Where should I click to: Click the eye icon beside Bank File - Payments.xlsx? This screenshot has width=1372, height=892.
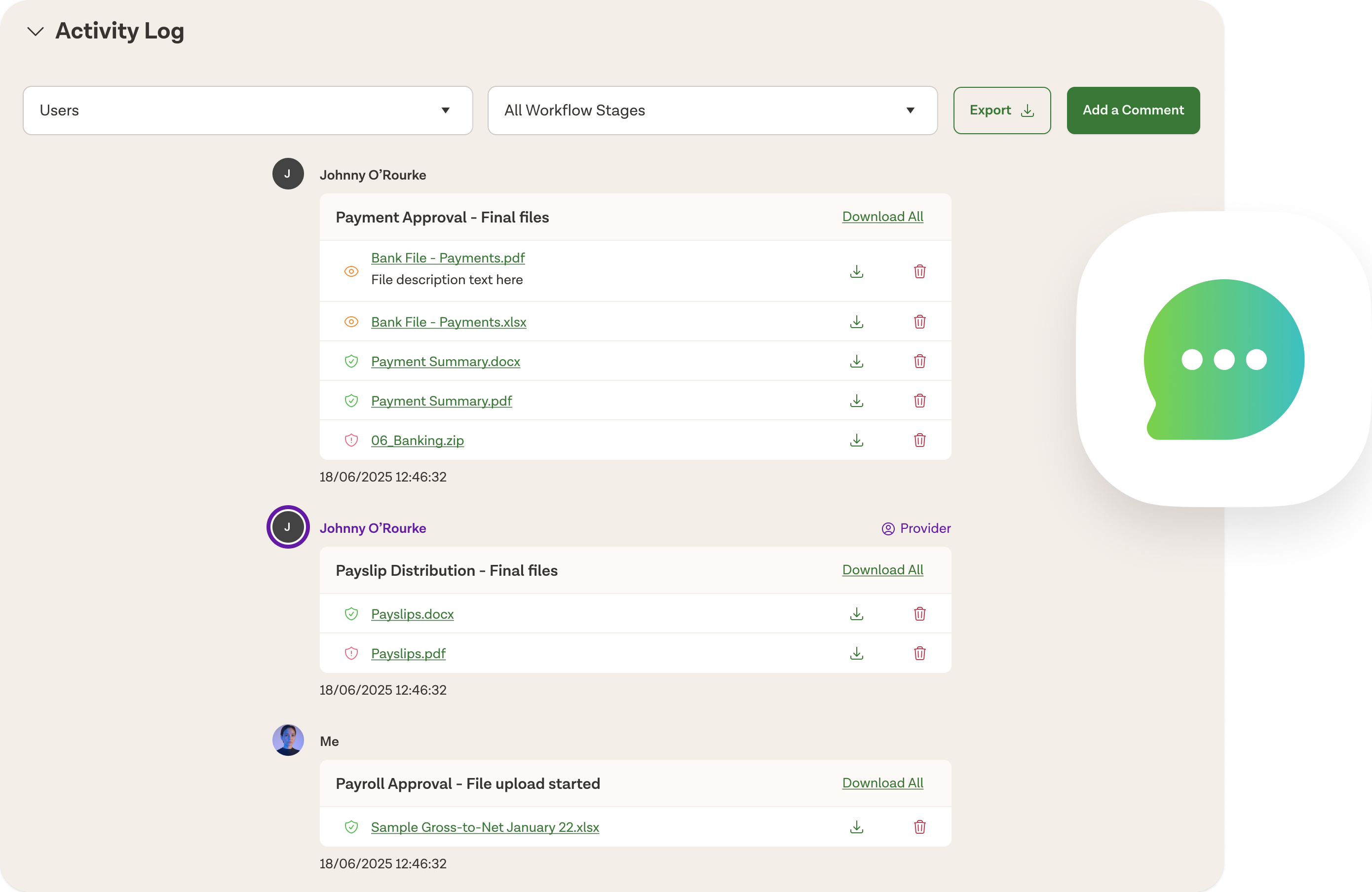coord(351,322)
